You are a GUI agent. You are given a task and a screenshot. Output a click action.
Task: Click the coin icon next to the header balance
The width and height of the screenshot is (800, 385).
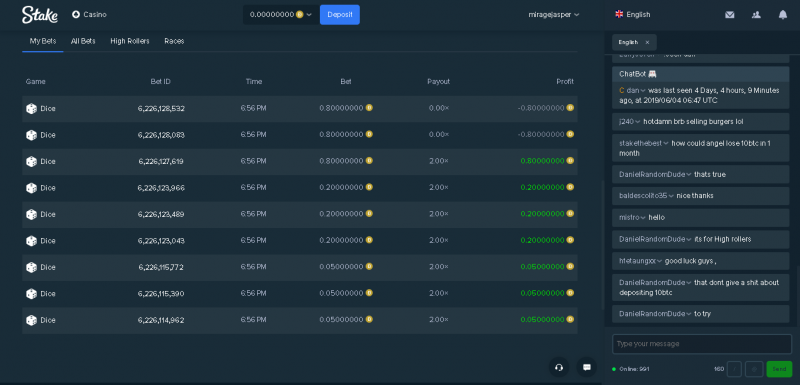tap(300, 15)
